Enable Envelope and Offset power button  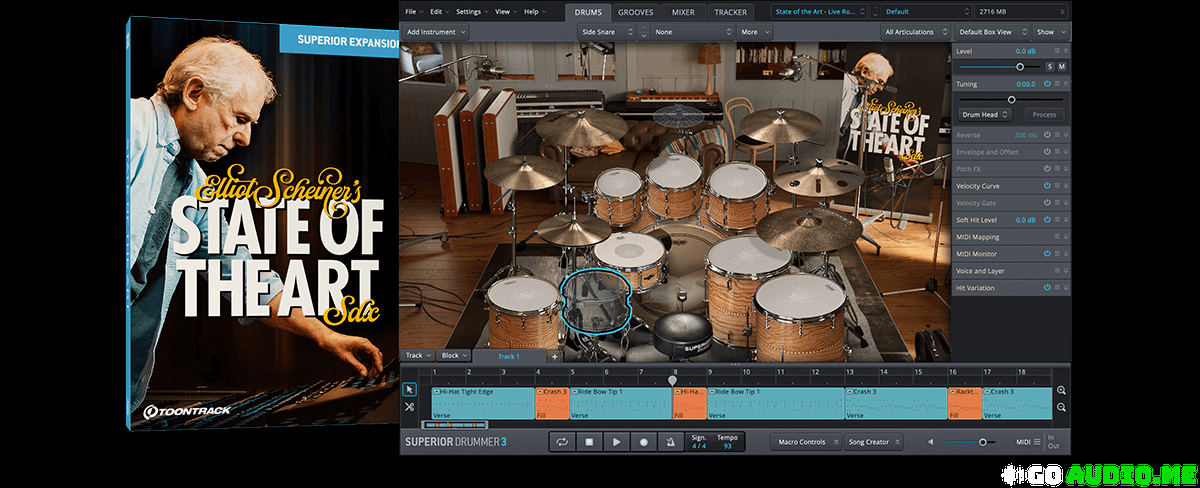click(1047, 152)
